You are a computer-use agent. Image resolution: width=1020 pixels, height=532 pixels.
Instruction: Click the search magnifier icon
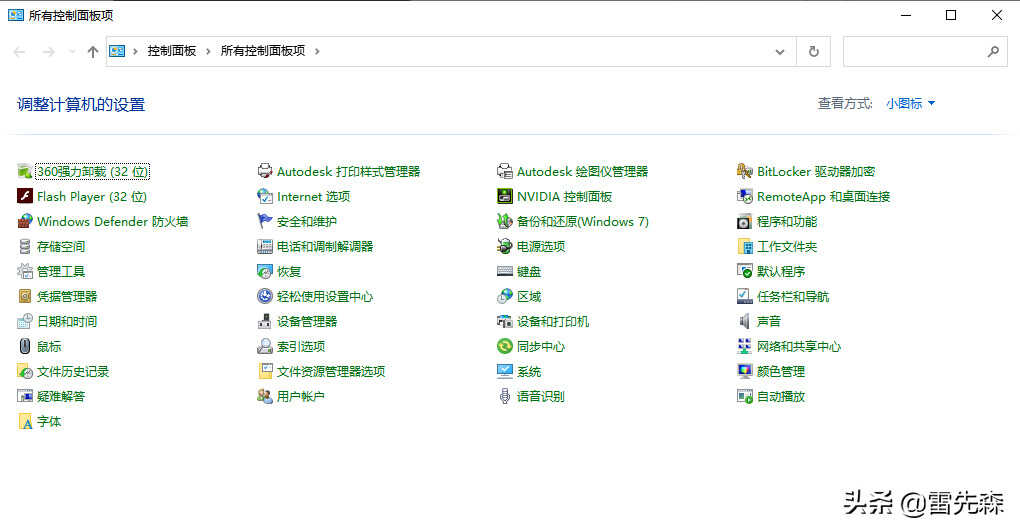tap(993, 51)
